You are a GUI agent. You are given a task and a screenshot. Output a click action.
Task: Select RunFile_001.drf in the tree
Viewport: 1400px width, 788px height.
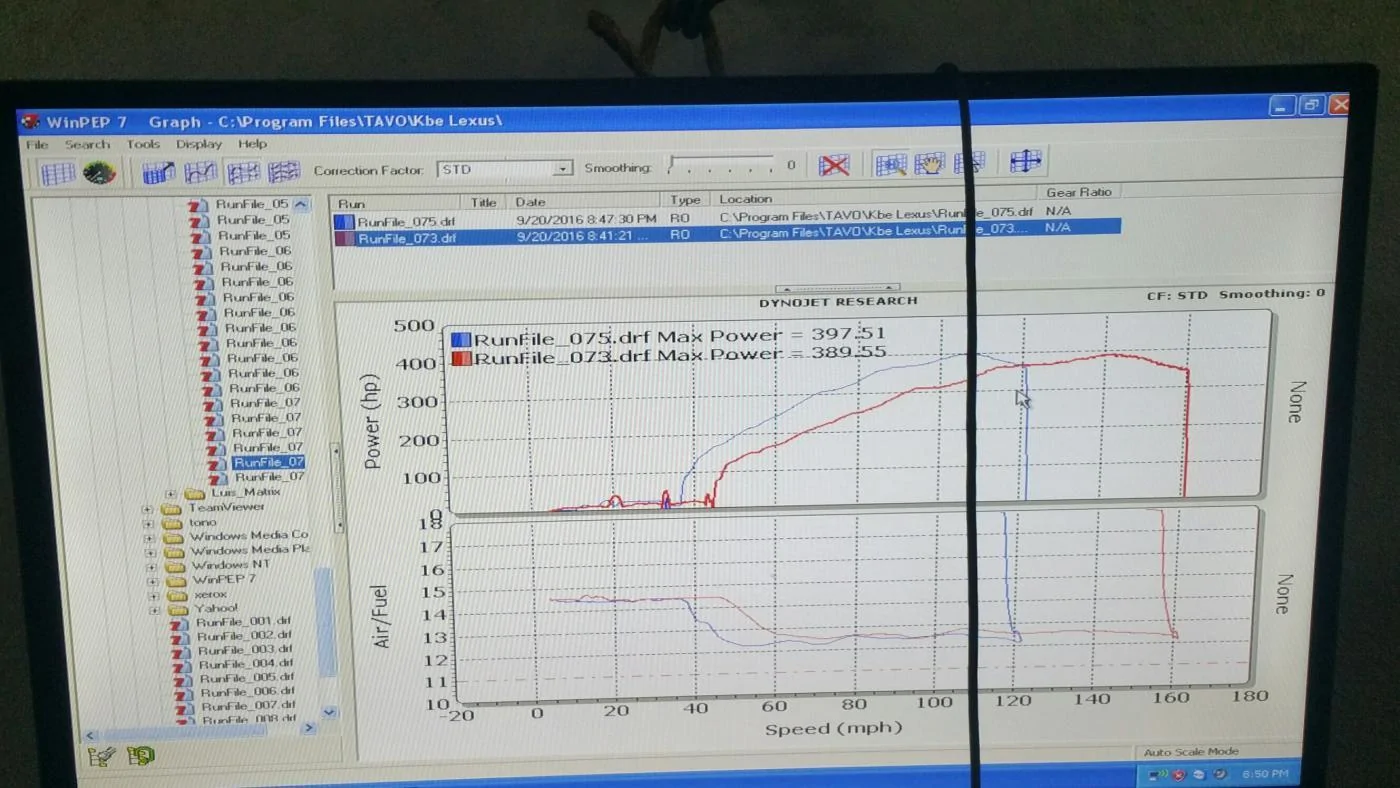(x=242, y=621)
